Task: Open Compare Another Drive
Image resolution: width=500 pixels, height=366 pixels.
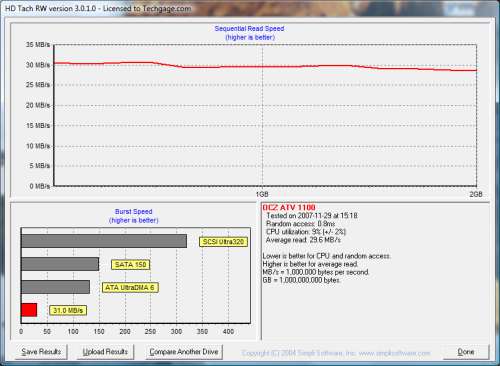Action: (184, 352)
